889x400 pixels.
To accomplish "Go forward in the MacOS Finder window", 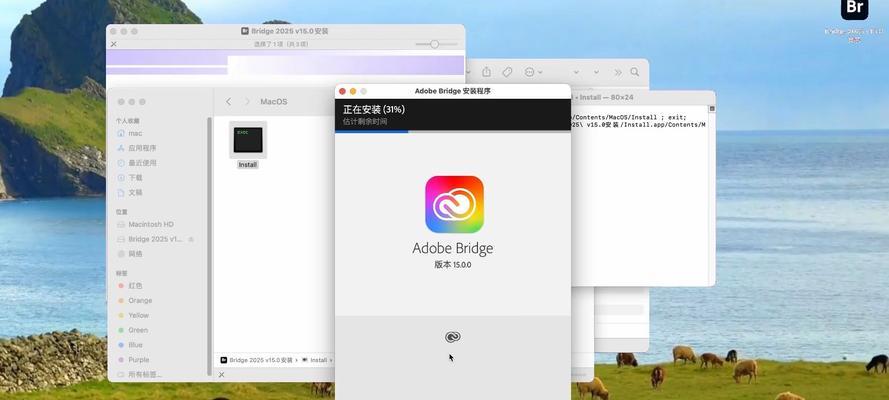I will click(247, 101).
